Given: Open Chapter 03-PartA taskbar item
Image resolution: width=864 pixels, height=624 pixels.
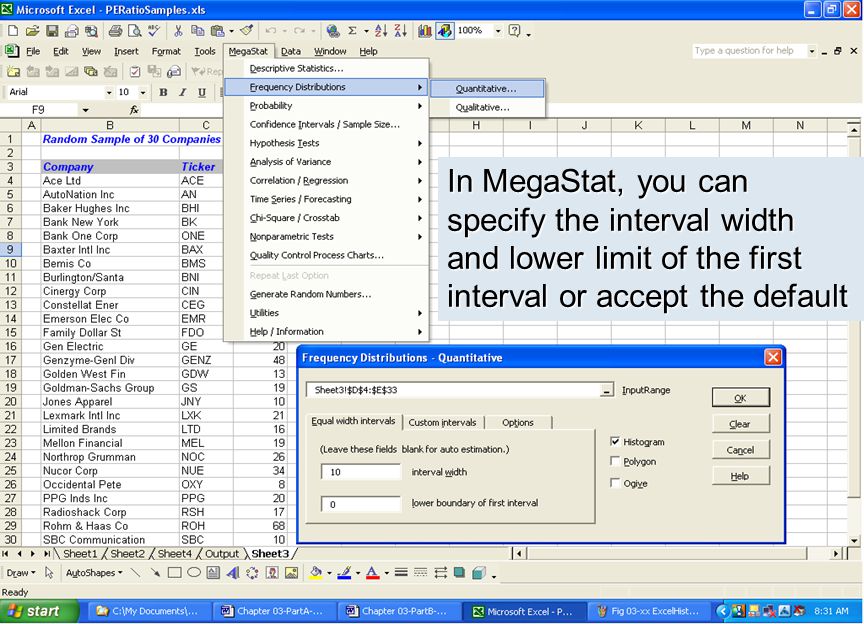Looking at the screenshot, I should (x=275, y=611).
